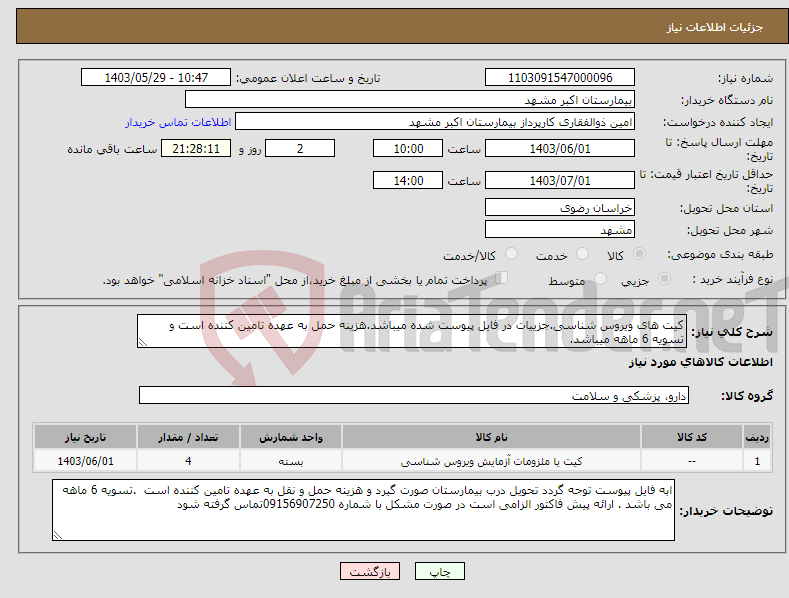
Task: Select the متوسط purchase type radio
Action: pos(600,278)
